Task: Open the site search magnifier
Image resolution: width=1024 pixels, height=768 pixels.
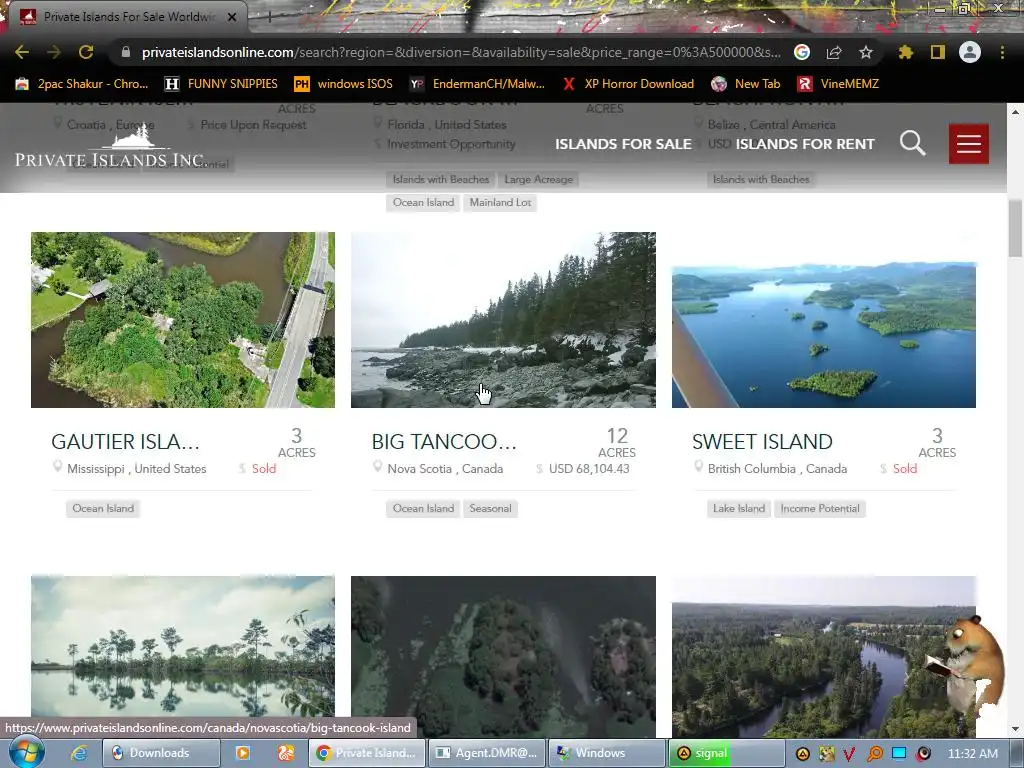Action: coord(912,143)
